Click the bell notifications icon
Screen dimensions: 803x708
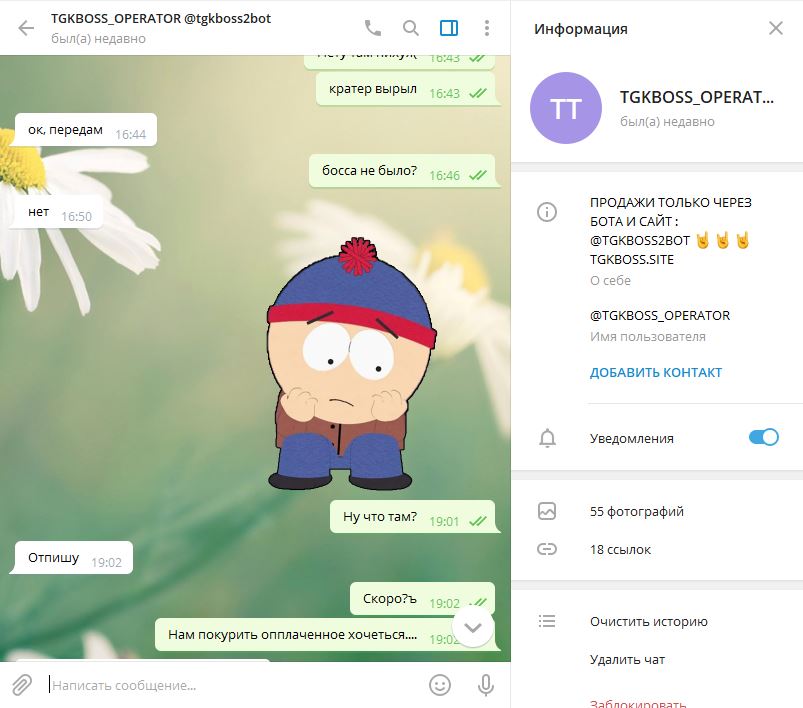pos(547,438)
